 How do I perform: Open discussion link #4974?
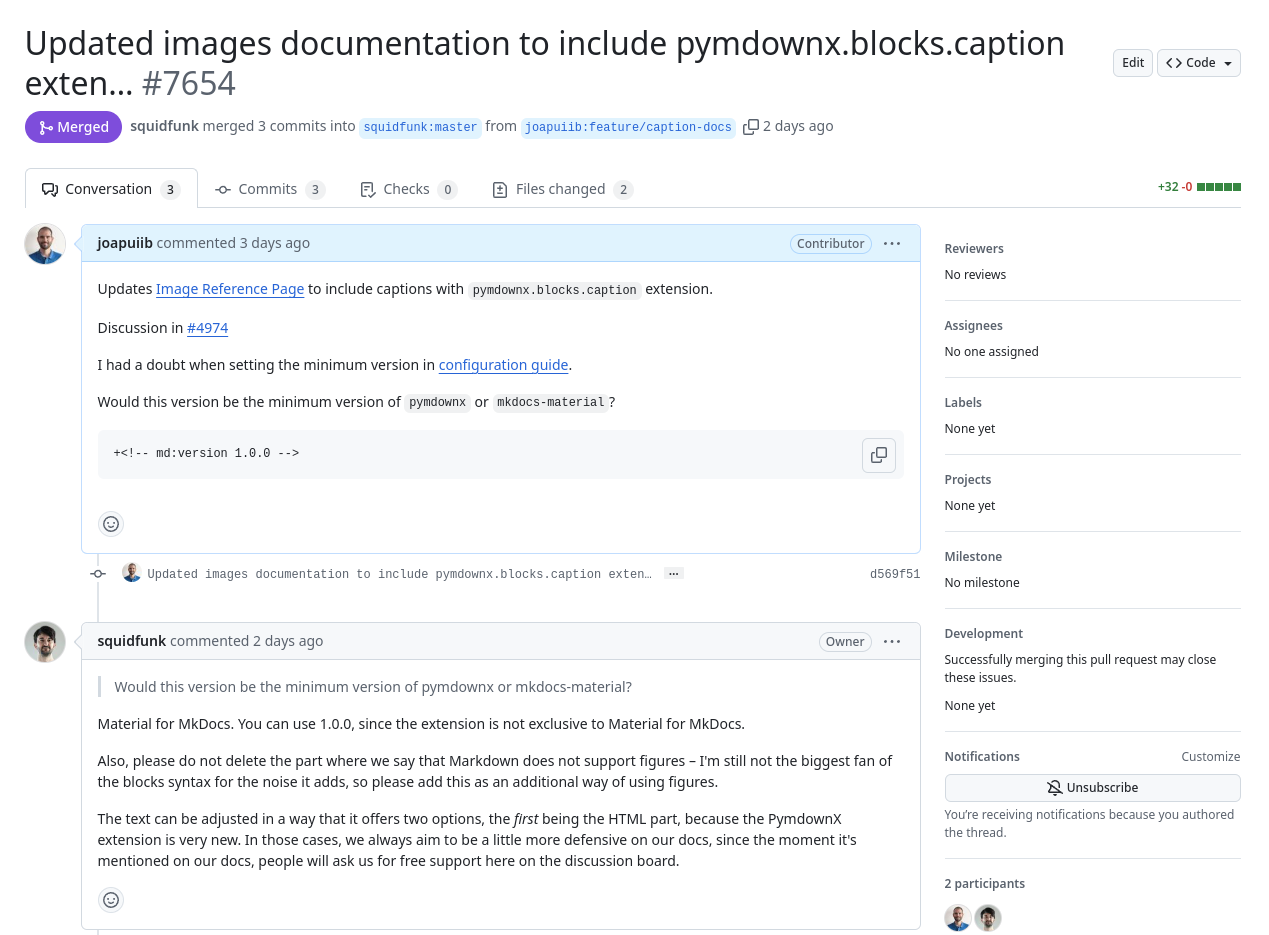pos(208,328)
